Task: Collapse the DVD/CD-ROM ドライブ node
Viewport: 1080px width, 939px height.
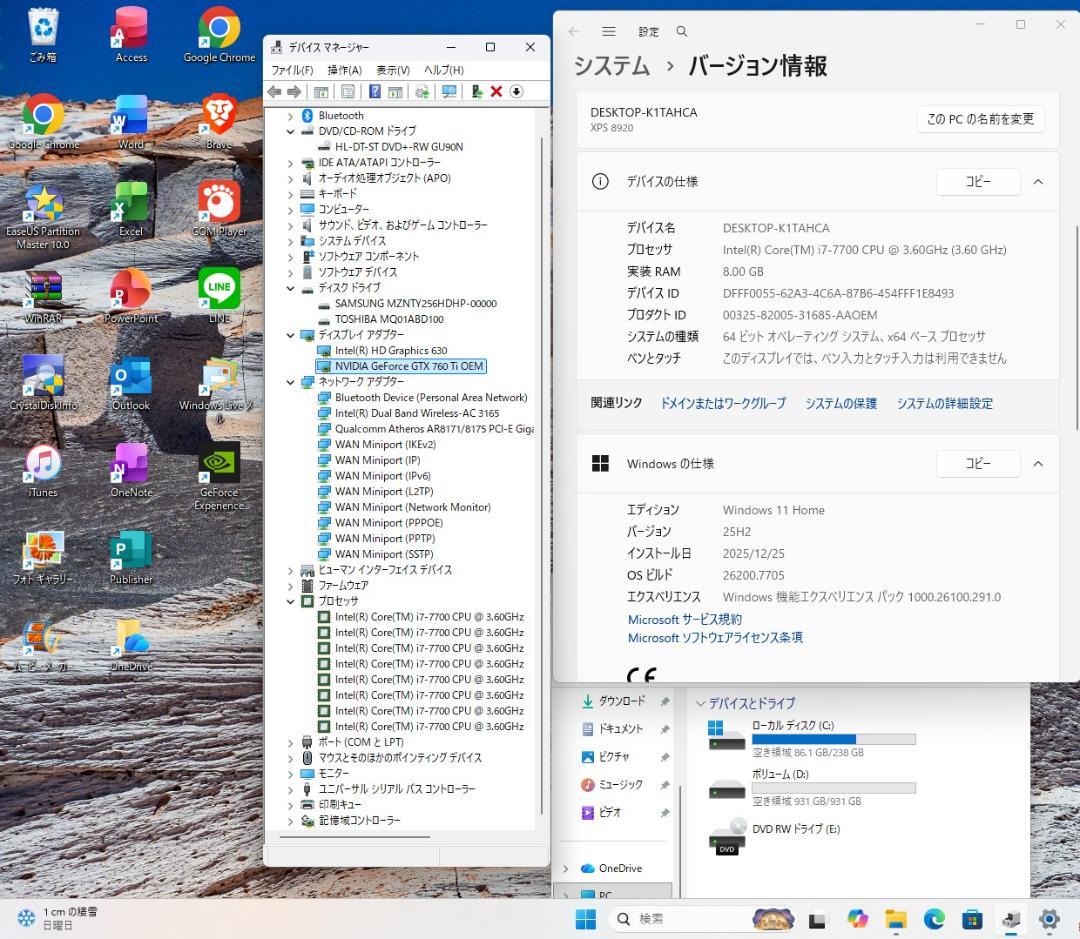Action: tap(291, 131)
